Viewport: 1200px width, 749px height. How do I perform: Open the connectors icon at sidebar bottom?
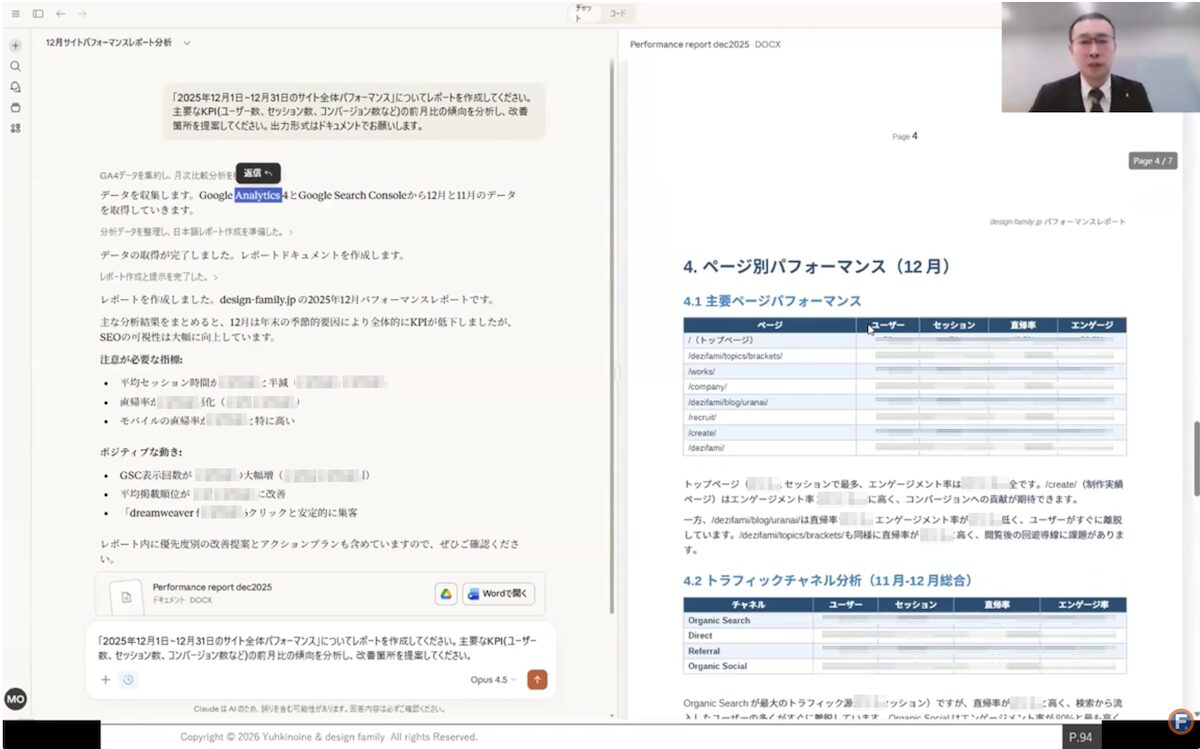15,128
